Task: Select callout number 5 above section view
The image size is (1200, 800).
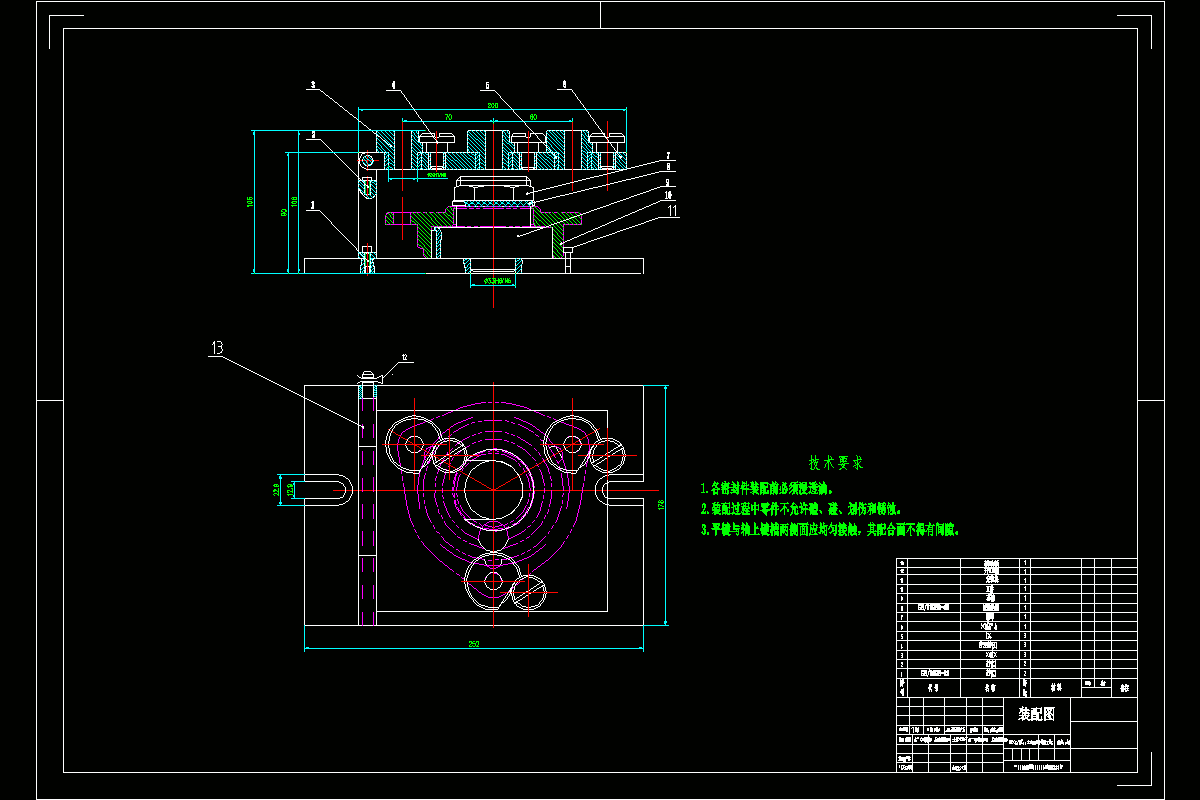Action: pyautogui.click(x=487, y=87)
